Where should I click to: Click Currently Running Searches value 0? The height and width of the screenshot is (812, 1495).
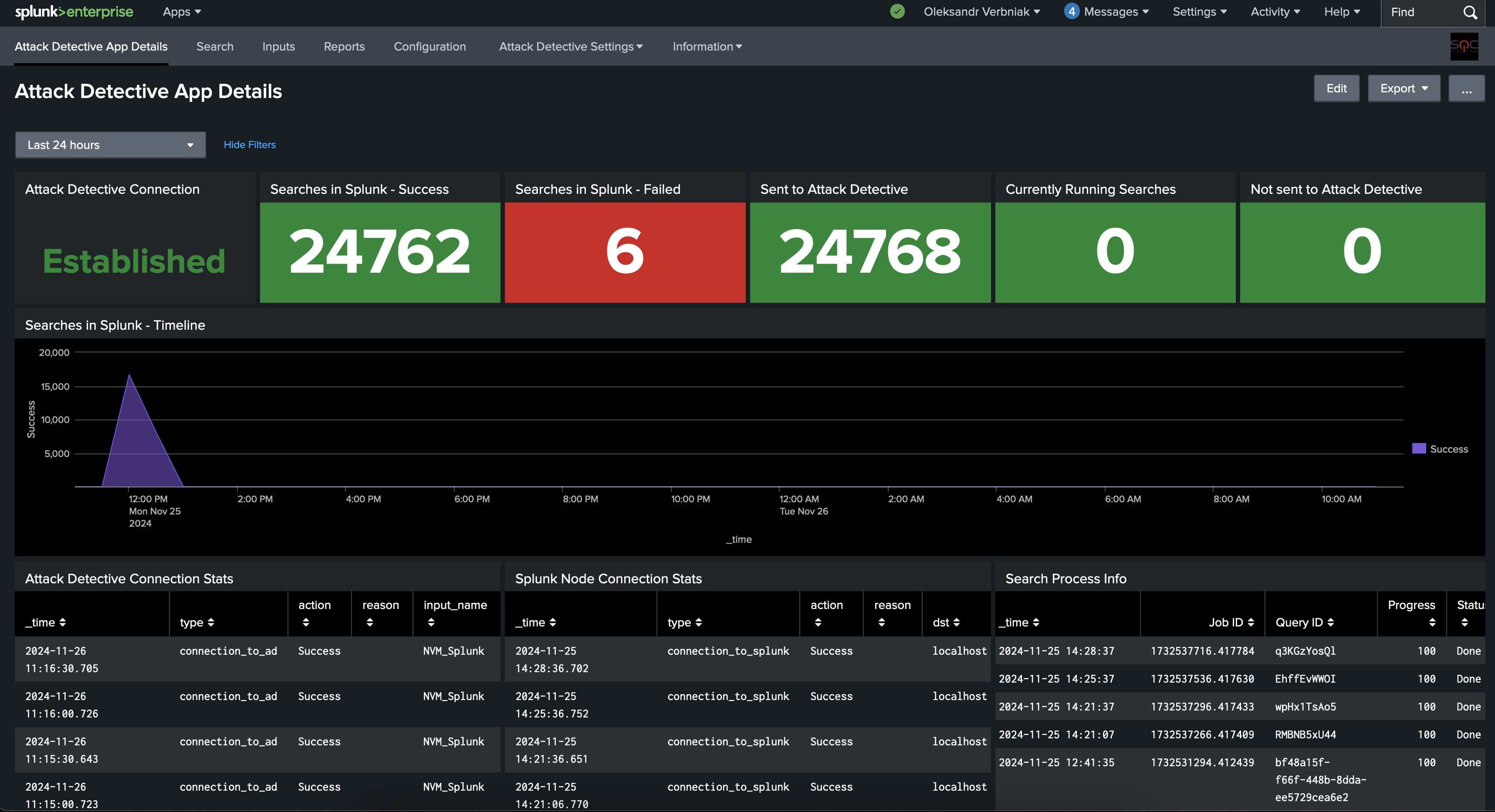click(1115, 251)
